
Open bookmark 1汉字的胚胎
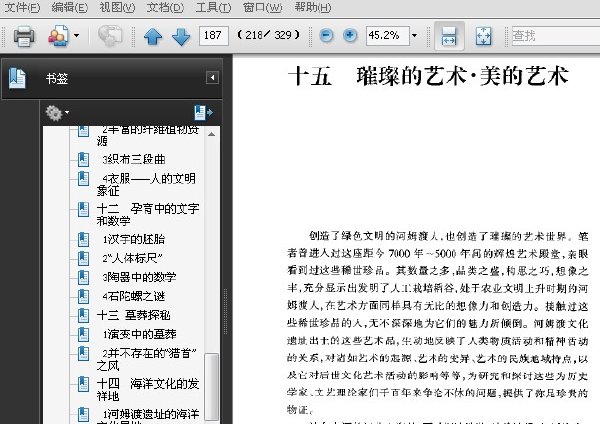click(134, 239)
